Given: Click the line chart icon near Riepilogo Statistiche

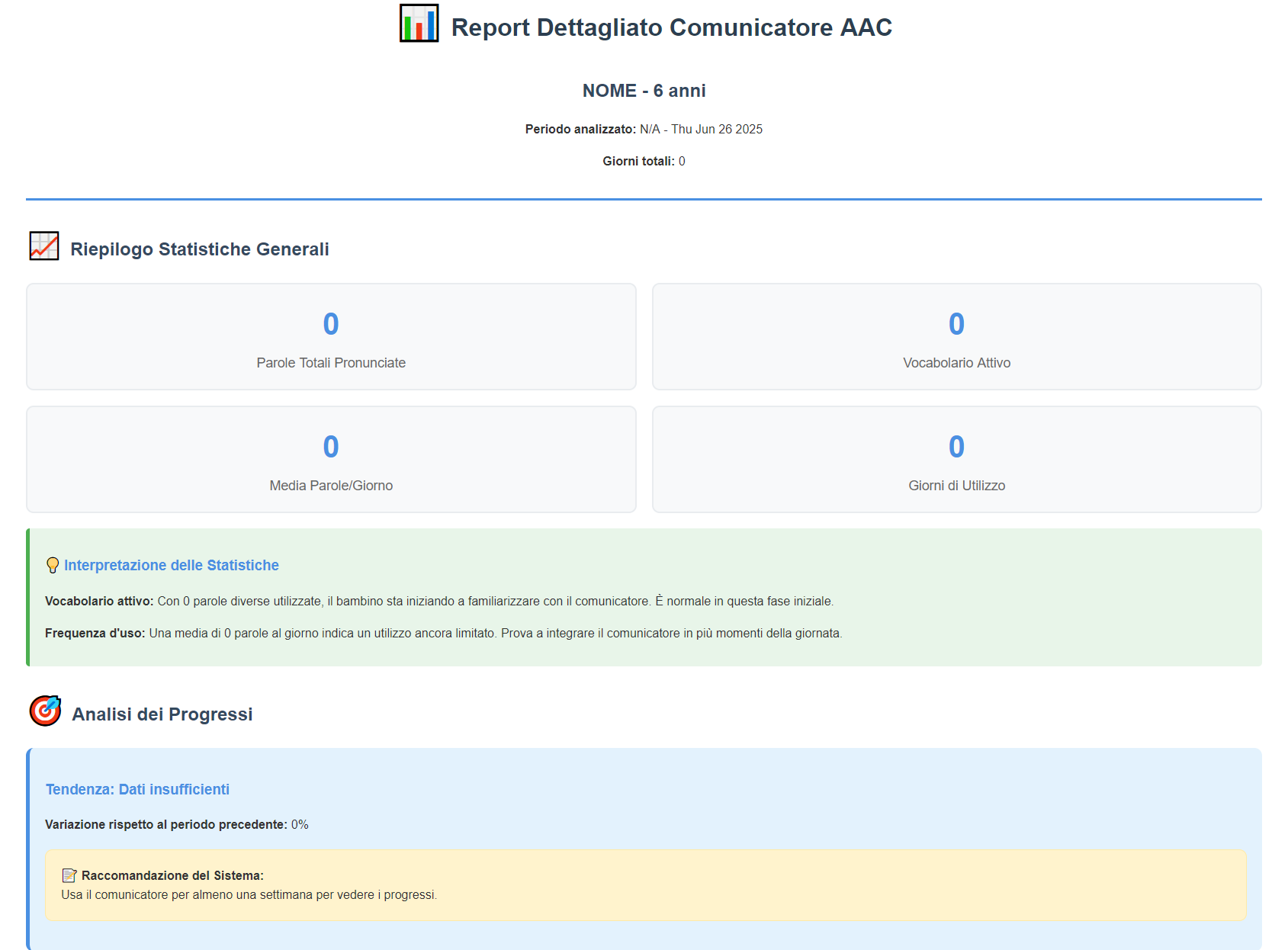Looking at the screenshot, I should tap(44, 246).
